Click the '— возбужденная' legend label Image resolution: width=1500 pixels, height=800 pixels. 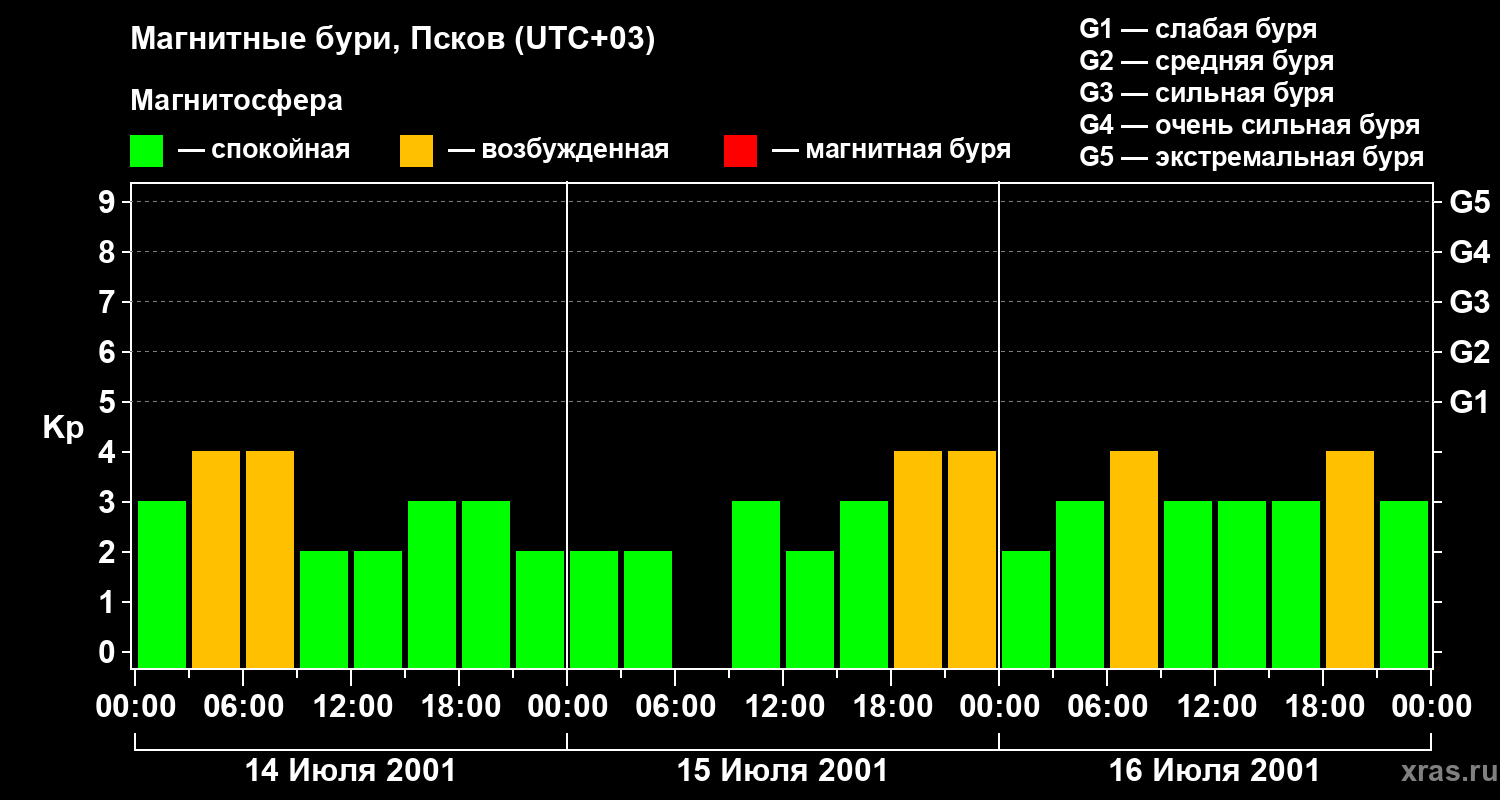point(558,151)
